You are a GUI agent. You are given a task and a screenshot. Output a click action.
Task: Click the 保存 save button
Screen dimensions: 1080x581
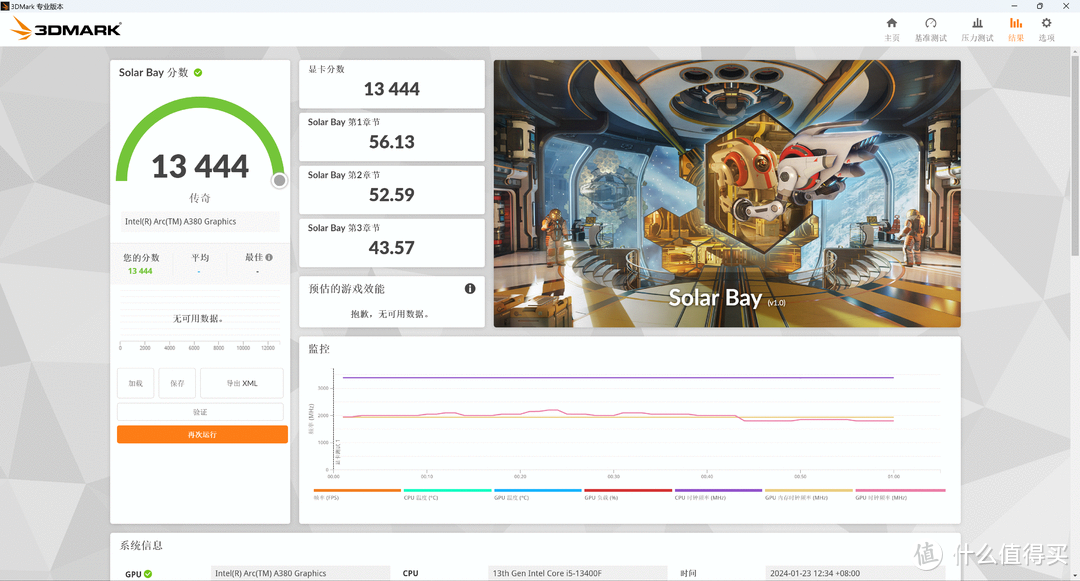click(177, 383)
